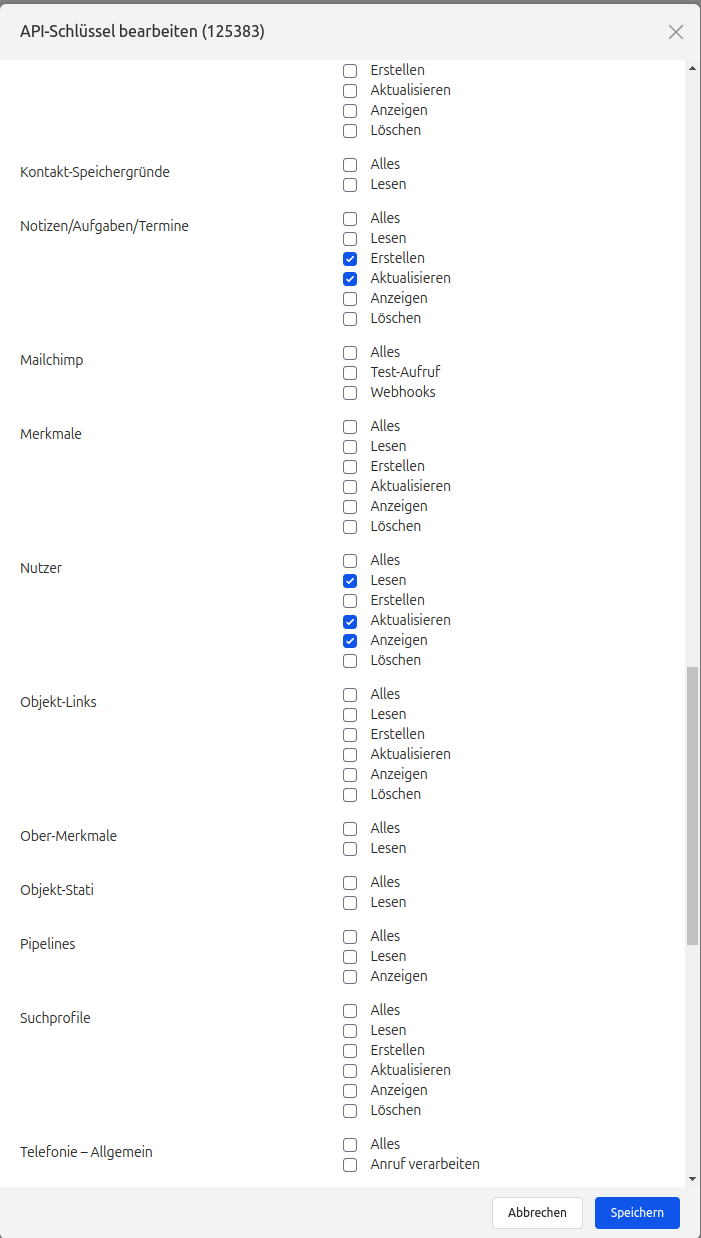Check 'Alles' under Objekt-Stati

tap(349, 882)
